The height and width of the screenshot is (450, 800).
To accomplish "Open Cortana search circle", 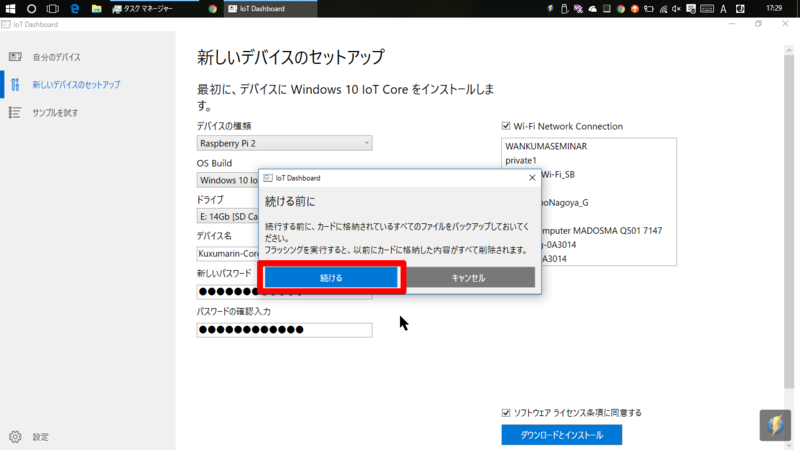I will (31, 8).
